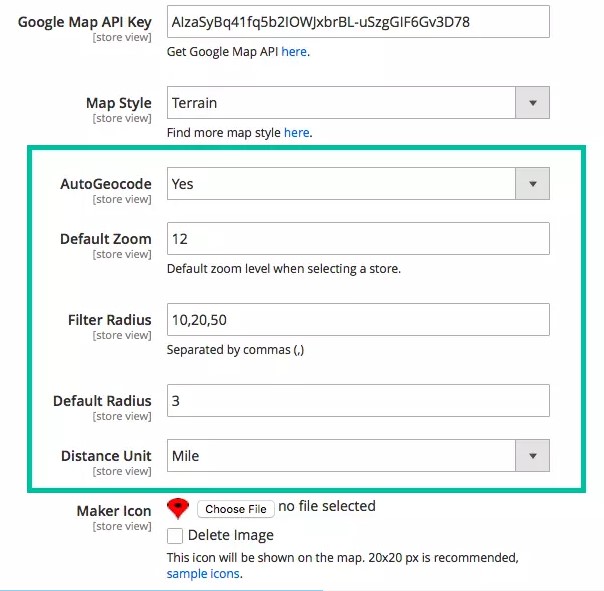Click the 'Delete Image' label text
Image resolution: width=604 pixels, height=591 pixels.
(x=230, y=536)
